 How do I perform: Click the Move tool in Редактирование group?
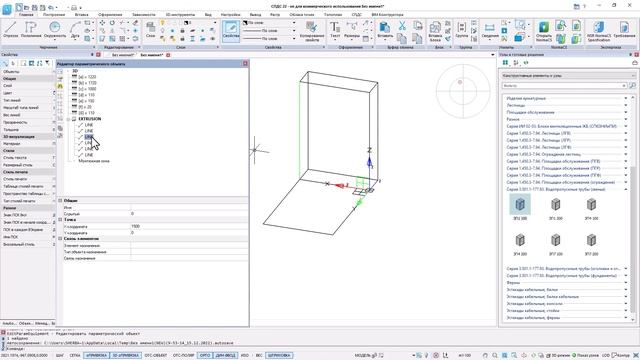(102, 23)
